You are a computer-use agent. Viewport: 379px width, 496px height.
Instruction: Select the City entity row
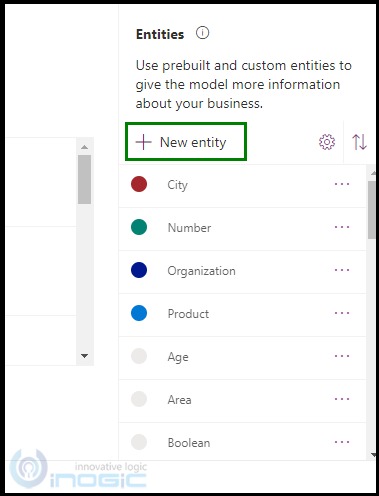click(x=242, y=185)
